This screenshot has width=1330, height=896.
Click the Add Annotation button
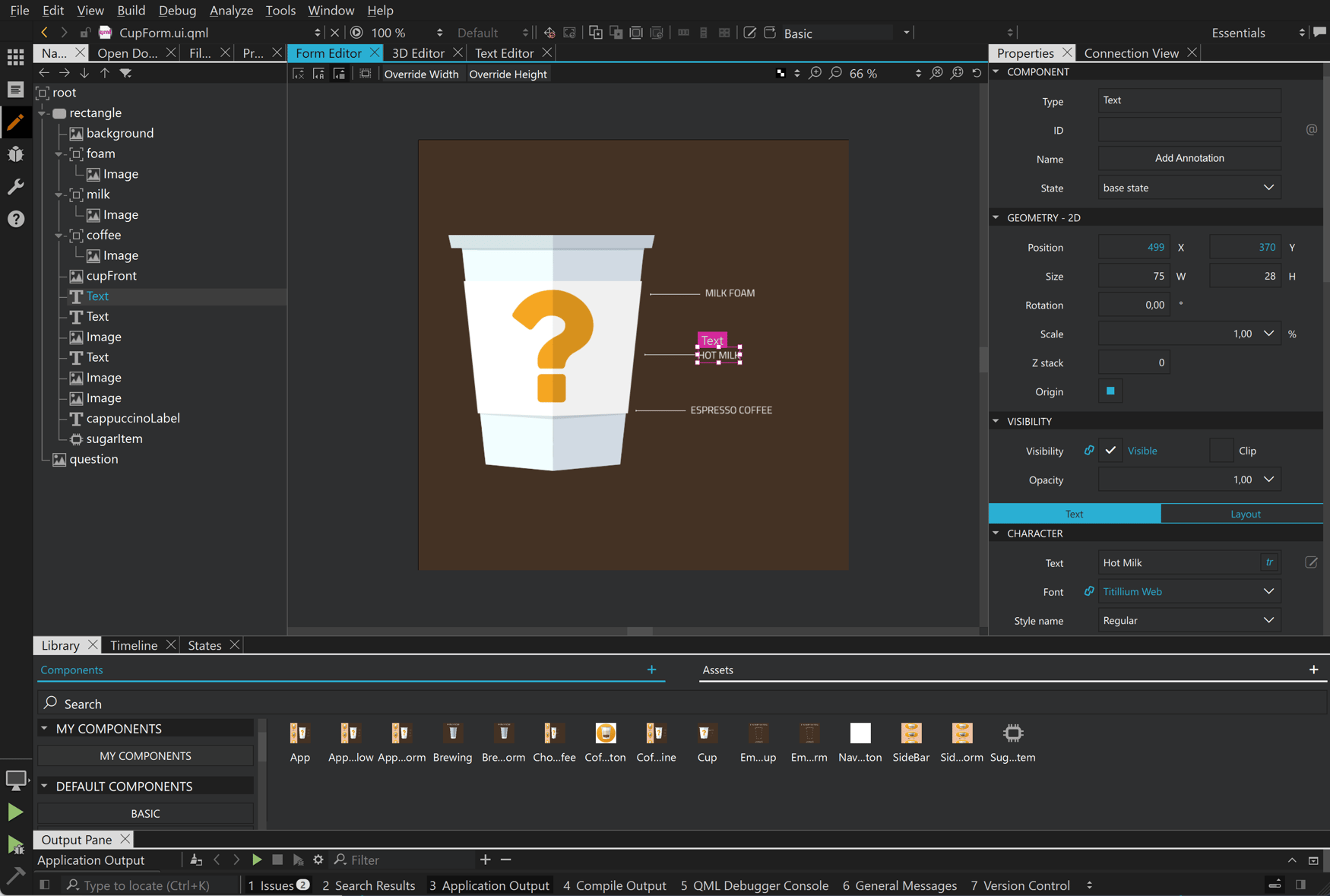pyautogui.click(x=1189, y=158)
